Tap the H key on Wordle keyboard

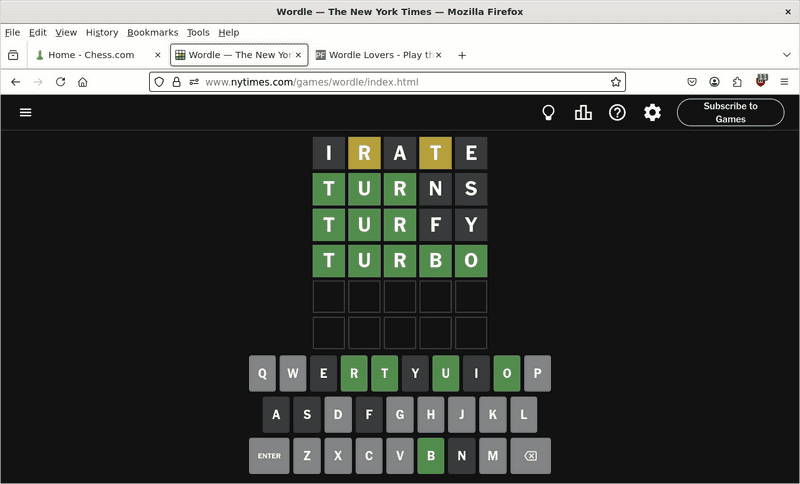click(431, 415)
